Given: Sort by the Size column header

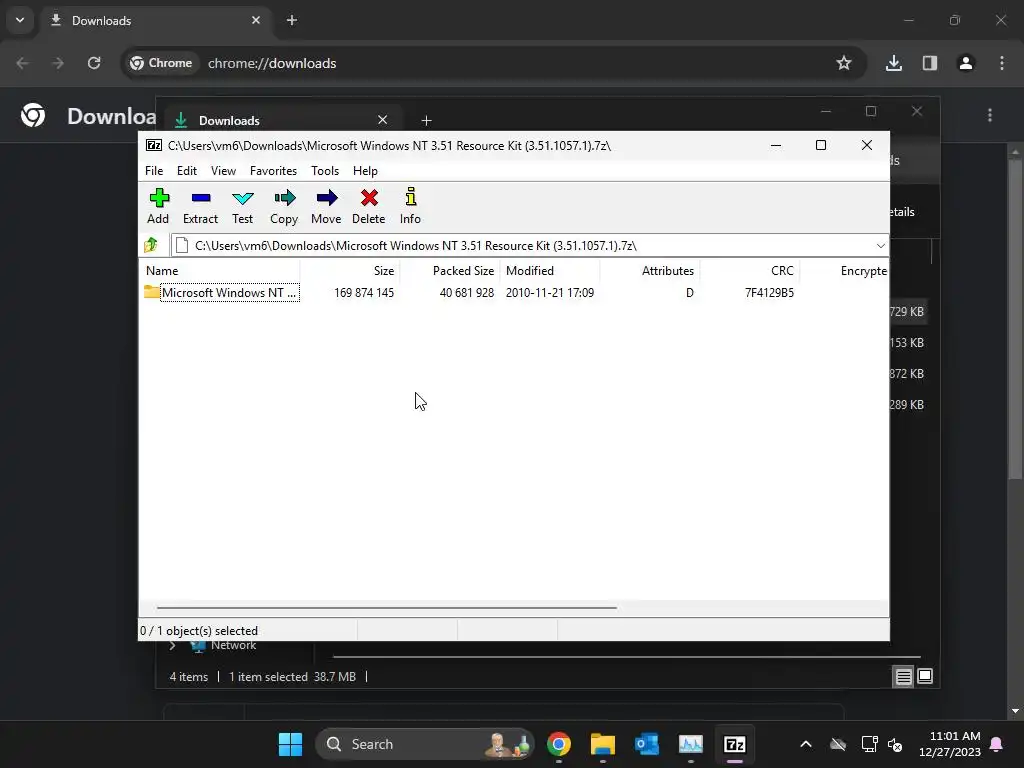Looking at the screenshot, I should [x=350, y=270].
